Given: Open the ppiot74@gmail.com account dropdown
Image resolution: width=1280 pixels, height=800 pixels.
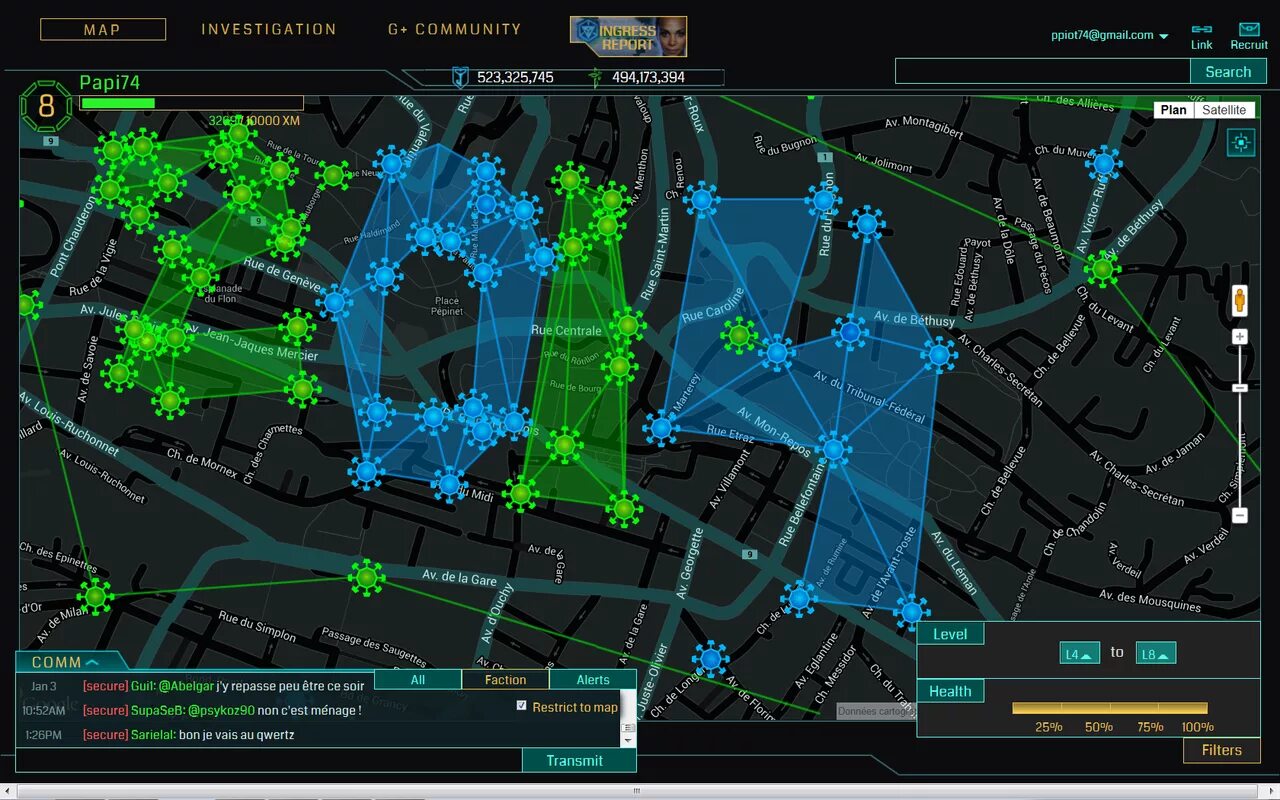Looking at the screenshot, I should 1110,35.
